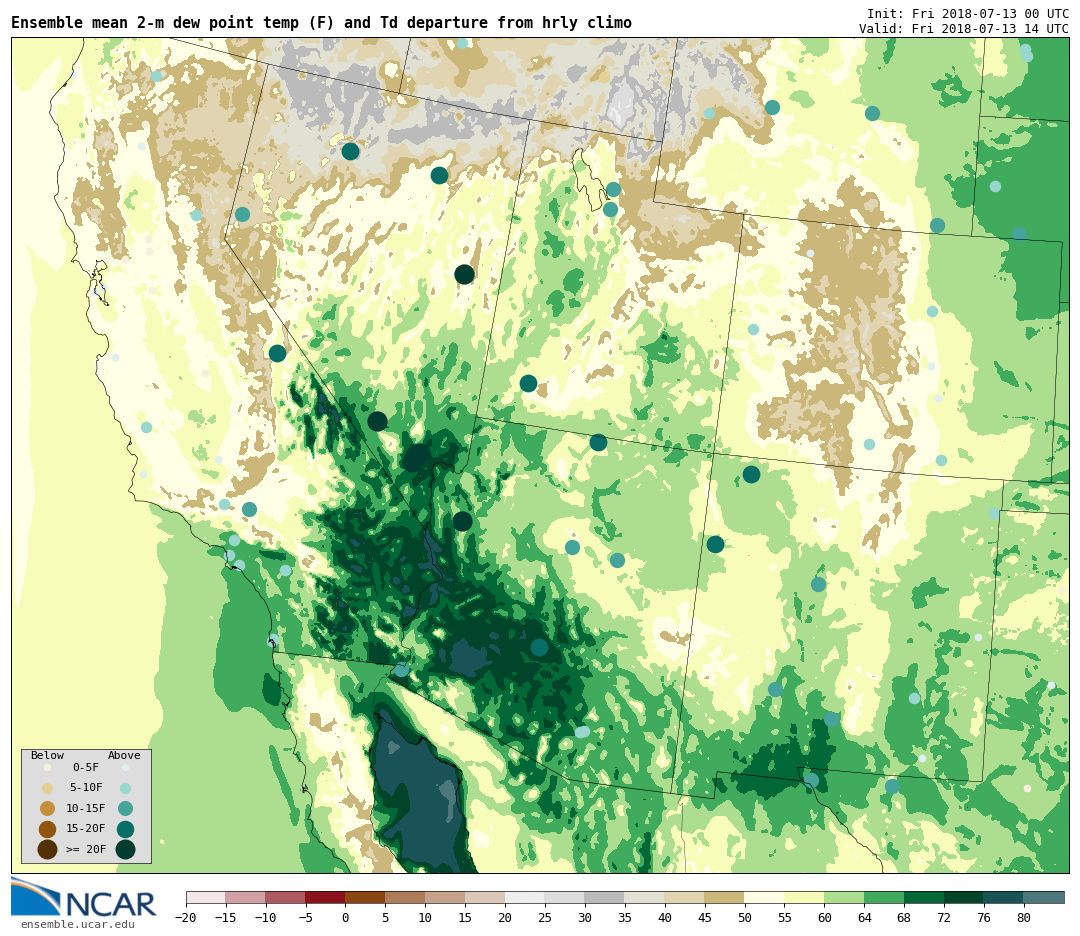This screenshot has width=1080, height=936.
Task: Select the Below dot in the 0-5F legend row
Action: (48, 767)
